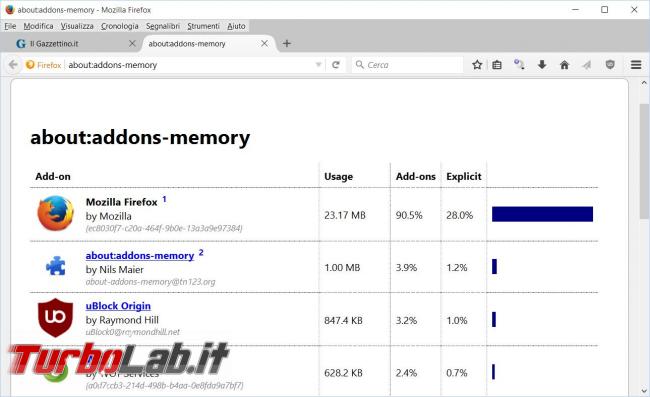Click the Explicit column header
Screen dimensions: 650x397
coord(464,177)
